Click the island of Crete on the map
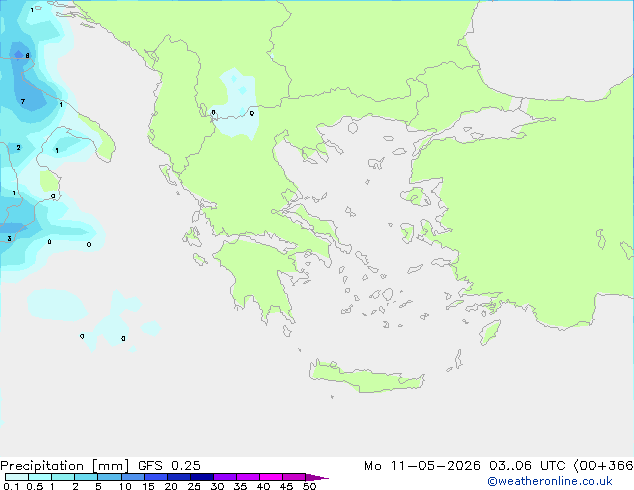The height and width of the screenshot is (490, 634). (366, 377)
